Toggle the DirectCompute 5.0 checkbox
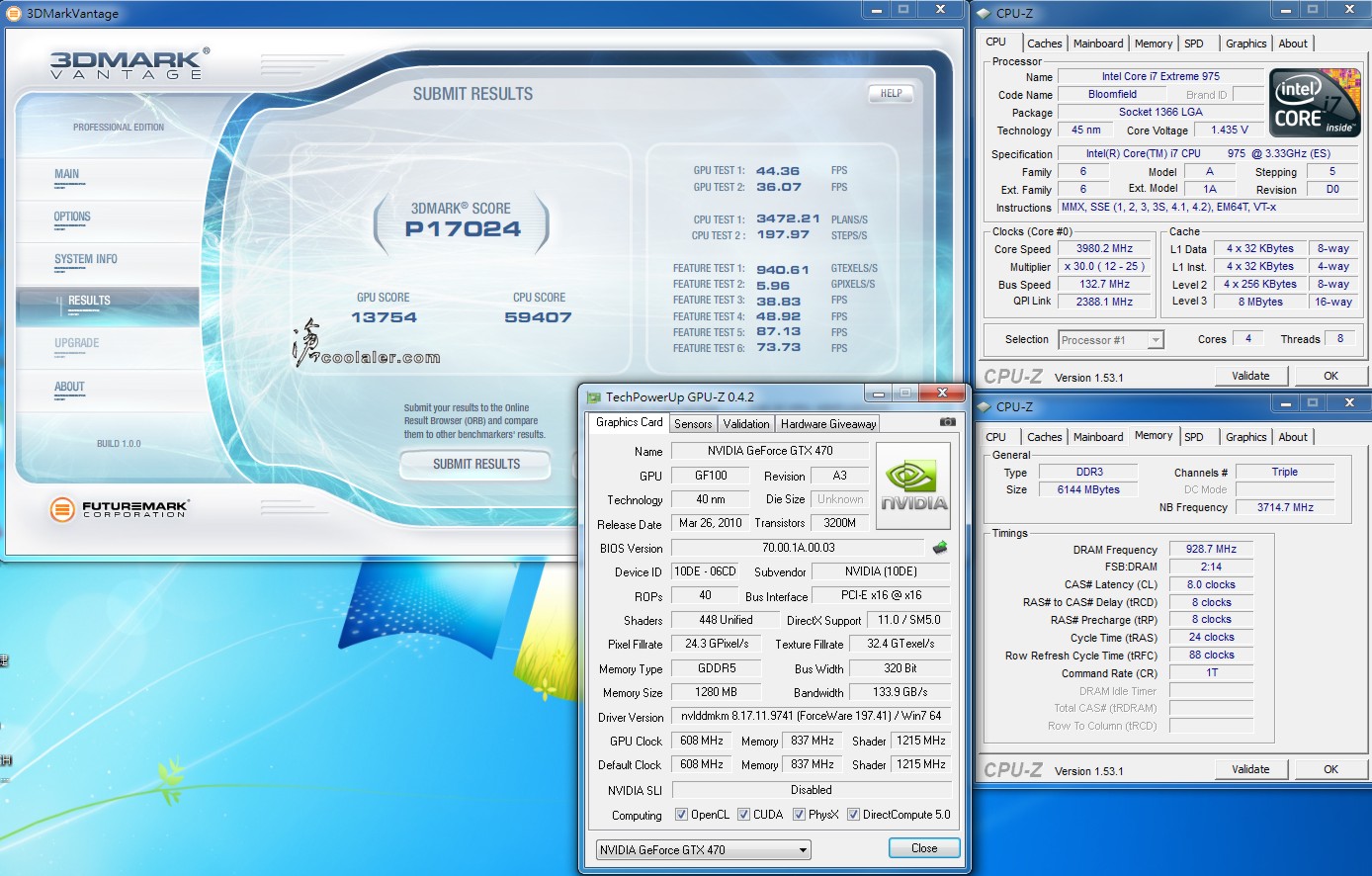 coord(853,815)
